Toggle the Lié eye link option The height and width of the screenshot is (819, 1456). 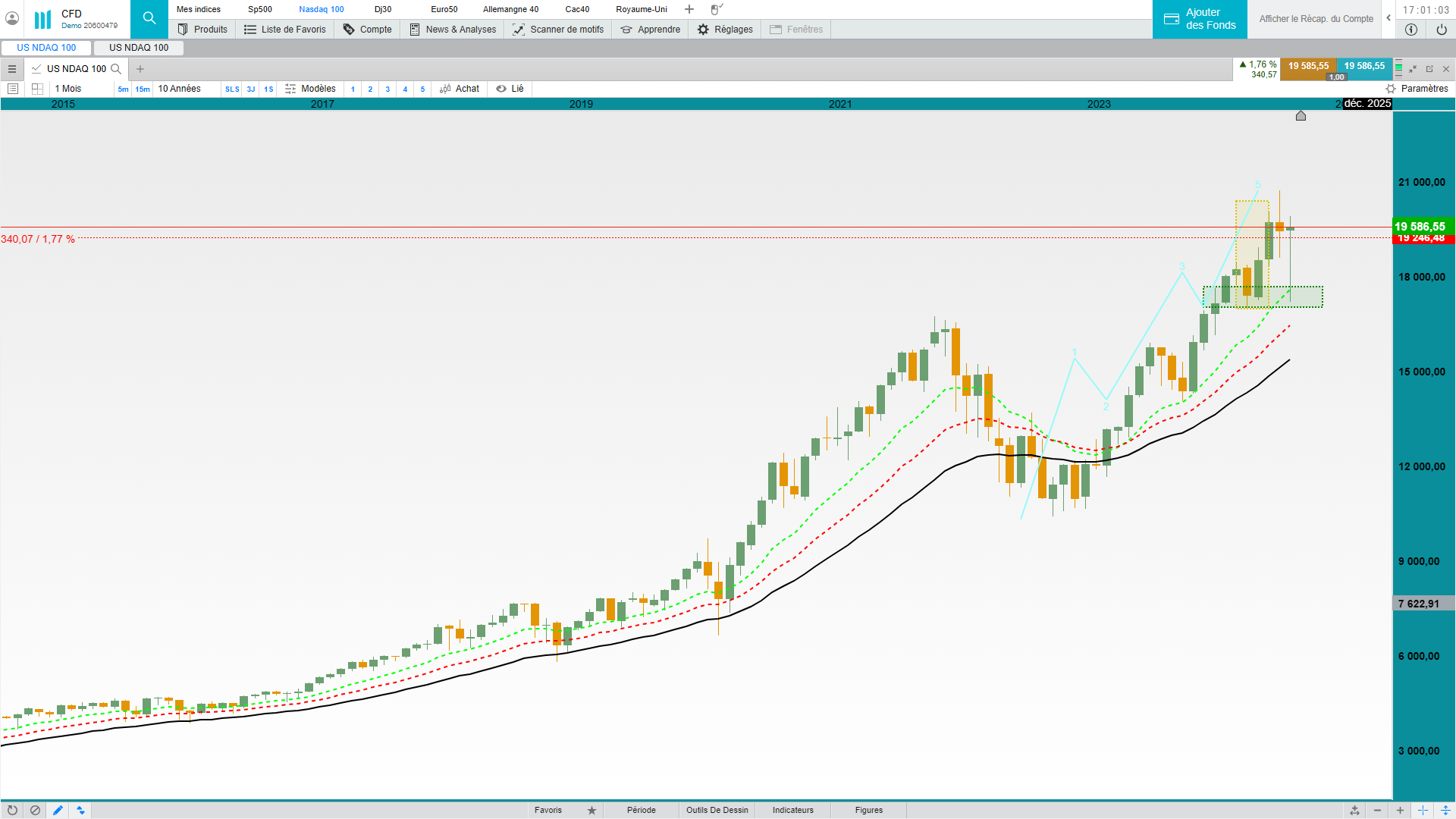click(510, 89)
